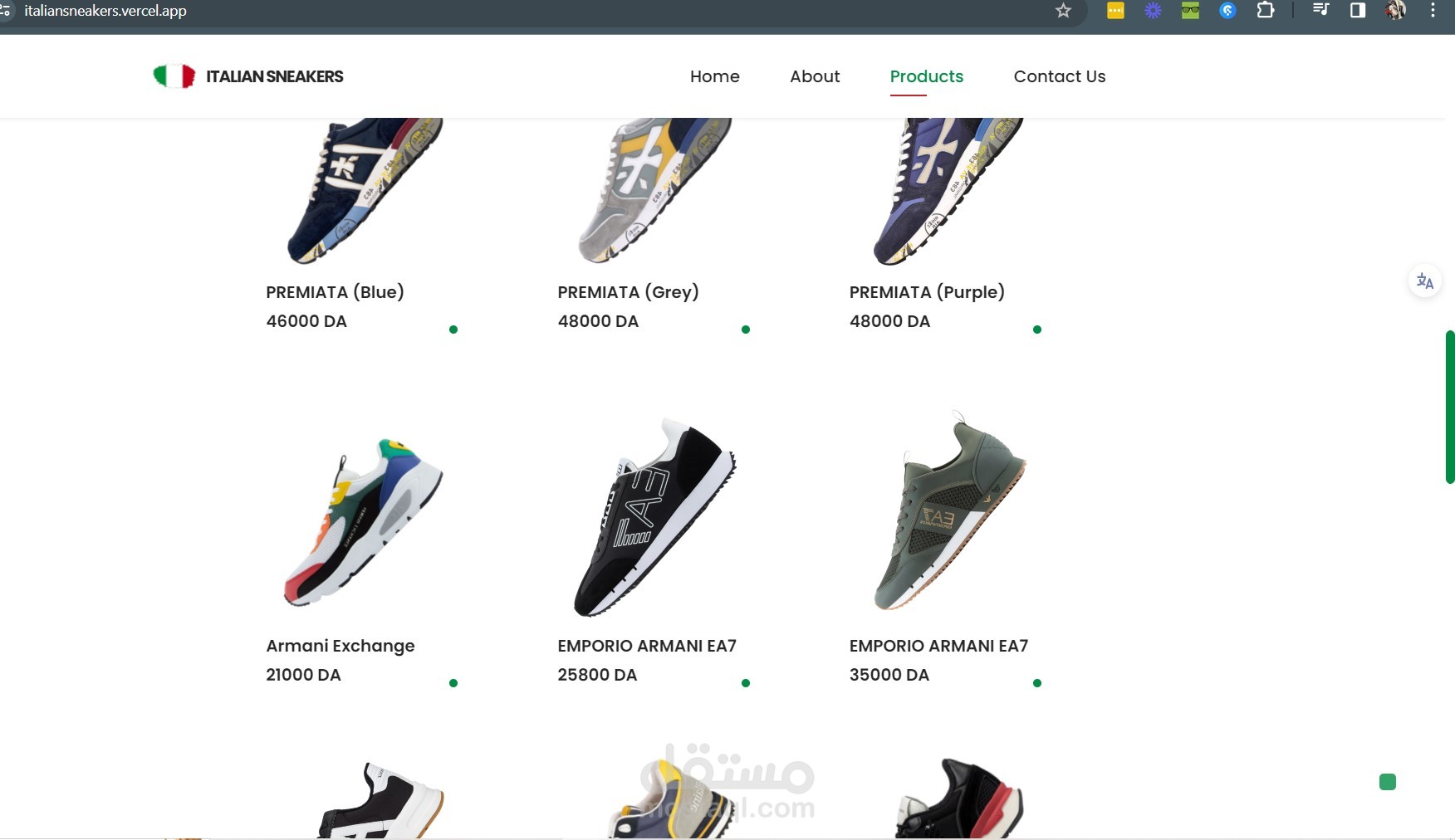Screen dimensions: 1455x840
Task: Click the black EA7 sneaker image
Action: click(655, 518)
